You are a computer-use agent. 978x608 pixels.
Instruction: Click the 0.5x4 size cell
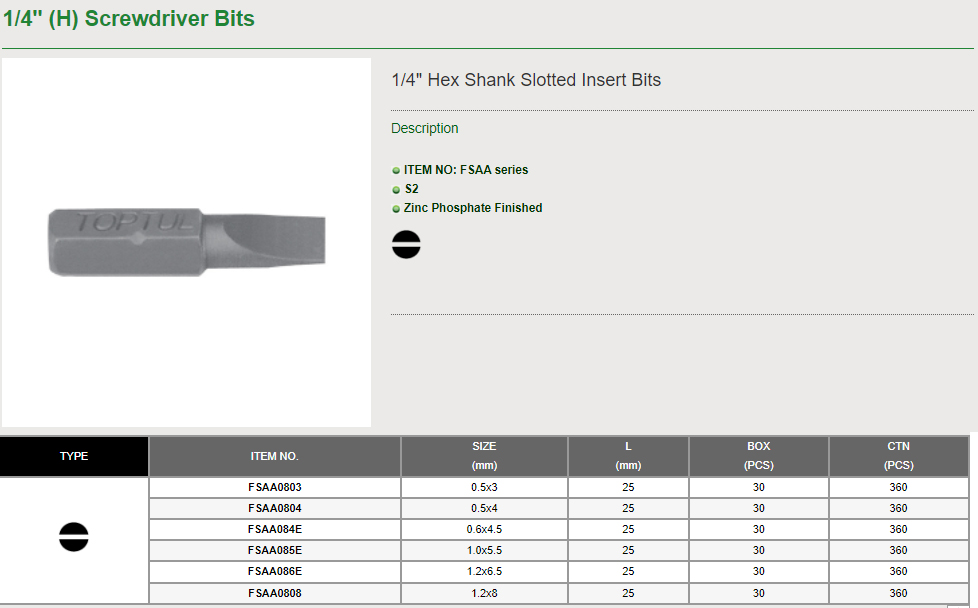point(484,509)
